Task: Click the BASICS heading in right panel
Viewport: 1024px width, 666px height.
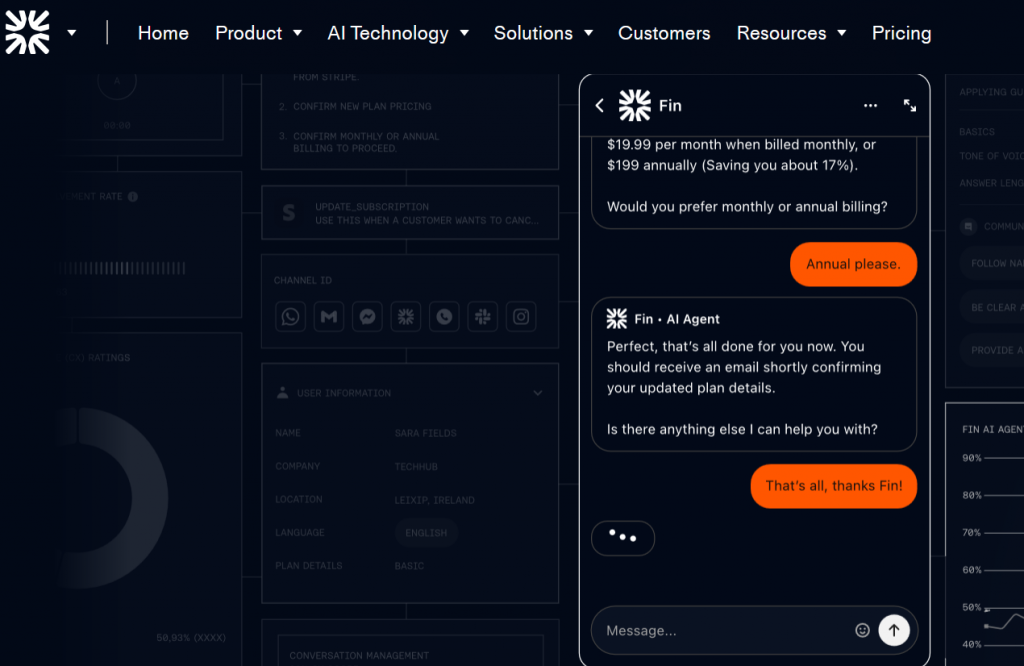Action: [x=977, y=131]
